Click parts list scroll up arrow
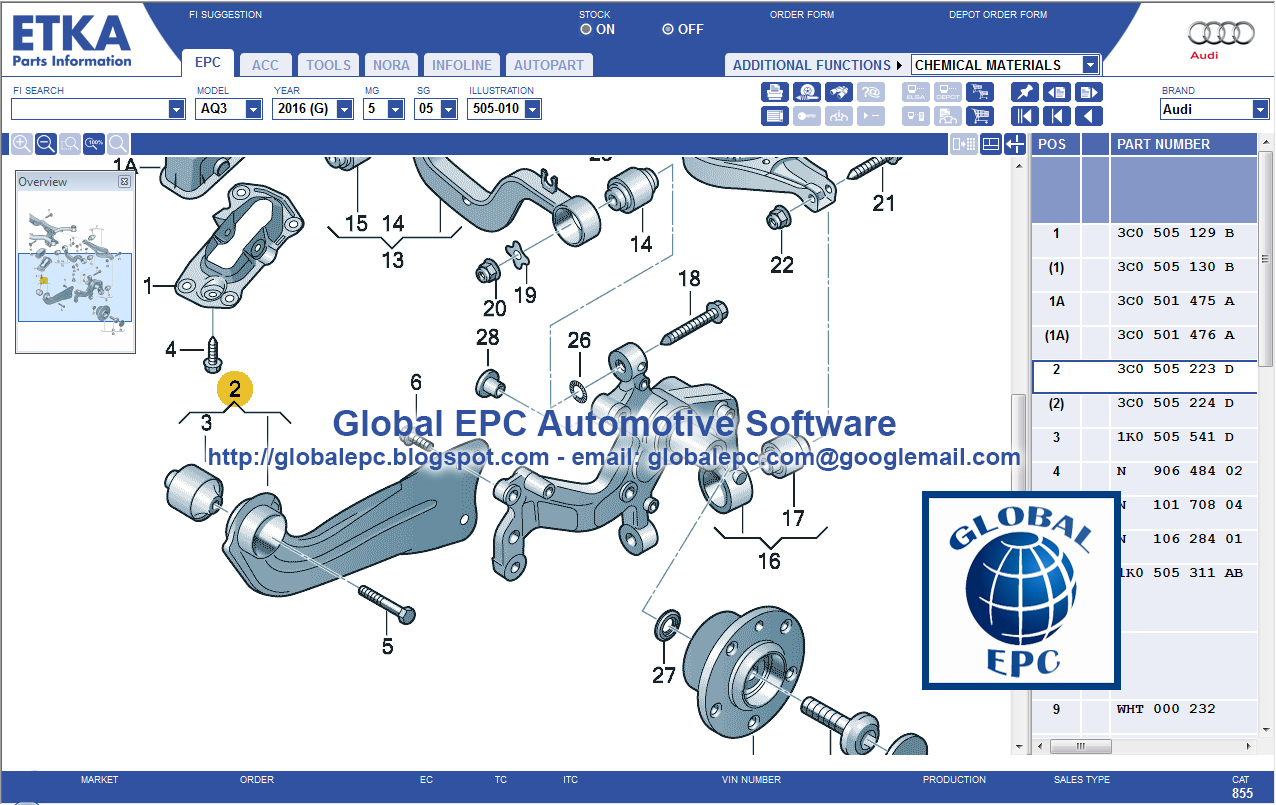Image resolution: width=1276 pixels, height=805 pixels. (x=1266, y=143)
